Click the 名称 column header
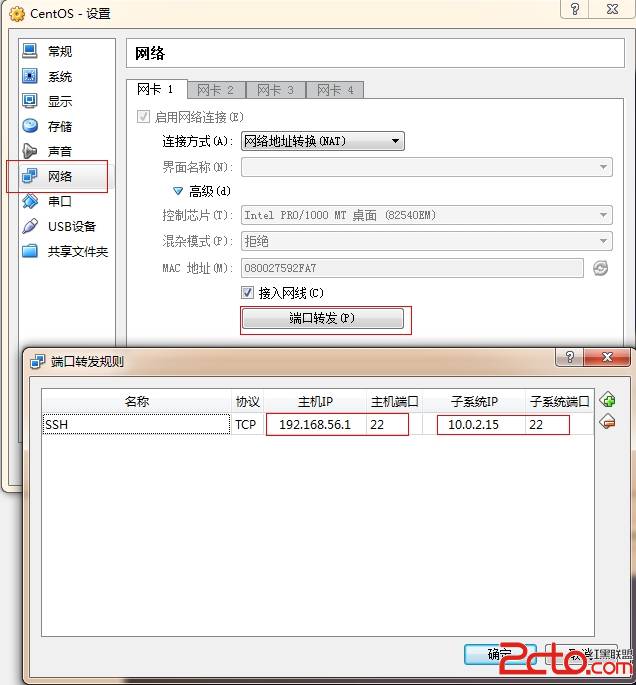The height and width of the screenshot is (685, 636). [x=136, y=401]
